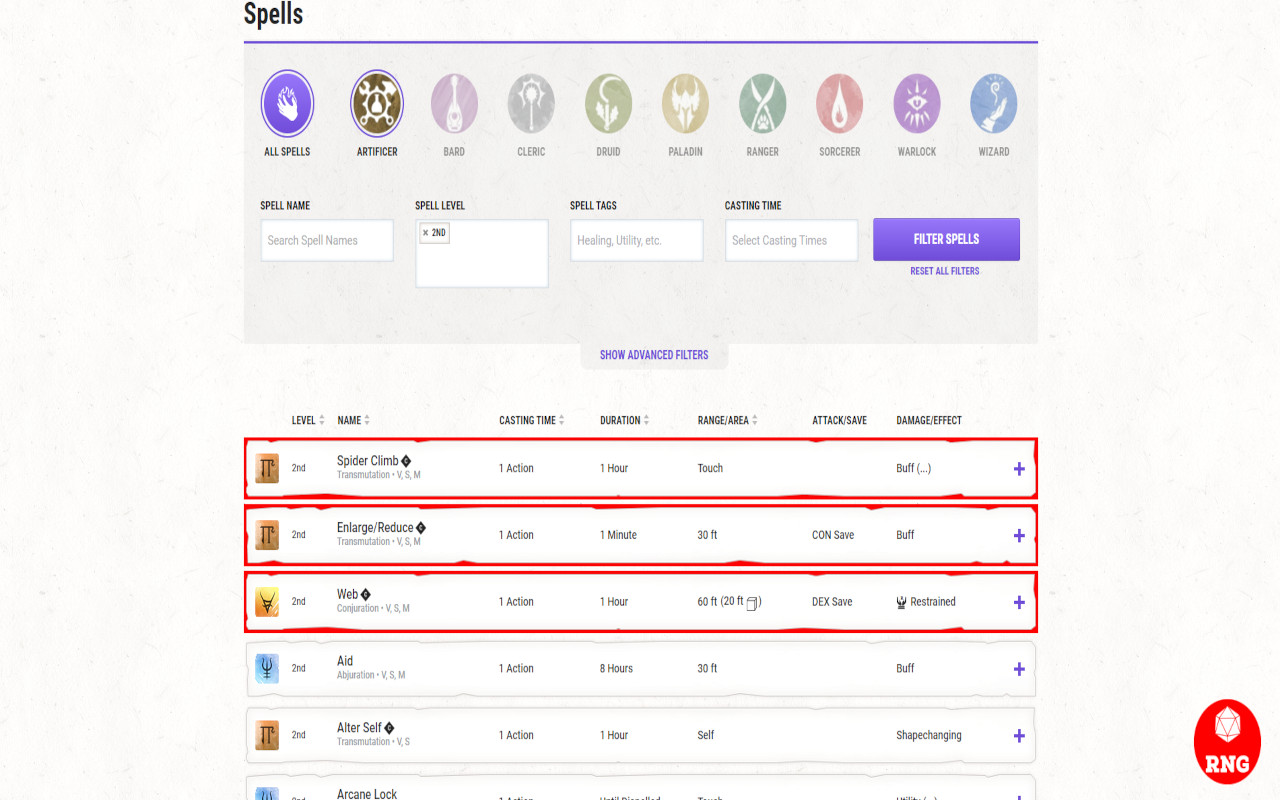Click the Spell Tags input field
Viewport: 1280px width, 800px height.
click(636, 240)
